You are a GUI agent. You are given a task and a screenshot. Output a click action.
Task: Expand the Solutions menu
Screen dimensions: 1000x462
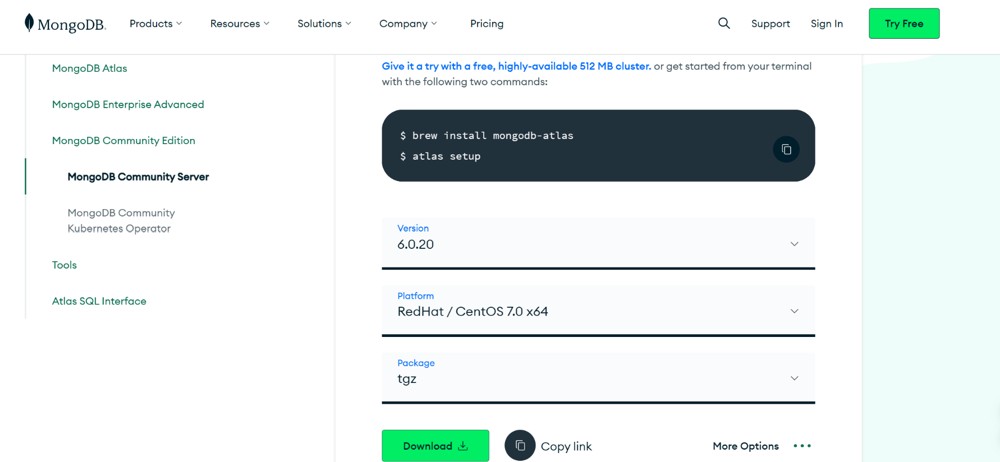pyautogui.click(x=324, y=23)
